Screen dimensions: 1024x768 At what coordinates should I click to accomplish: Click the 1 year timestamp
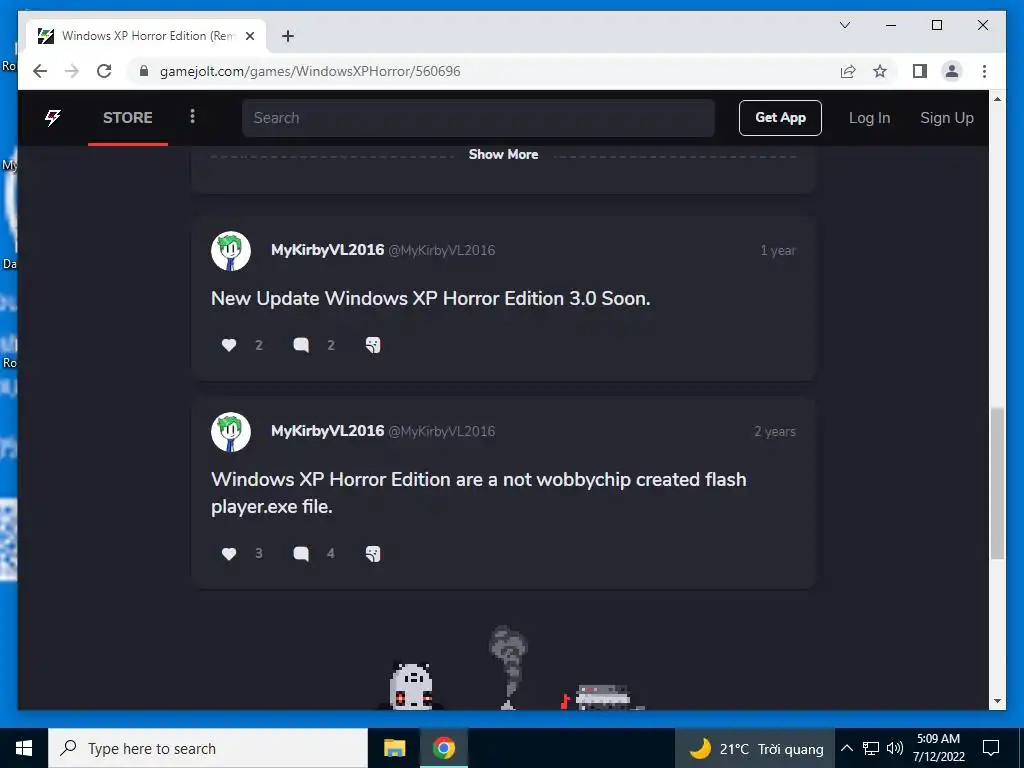click(778, 251)
